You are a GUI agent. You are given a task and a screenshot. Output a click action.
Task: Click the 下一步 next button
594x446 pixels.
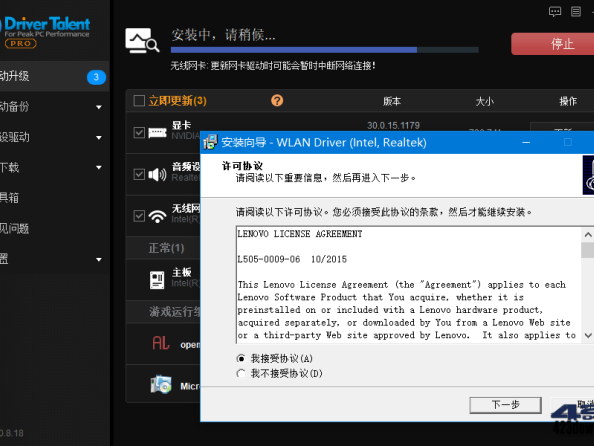[x=505, y=405]
